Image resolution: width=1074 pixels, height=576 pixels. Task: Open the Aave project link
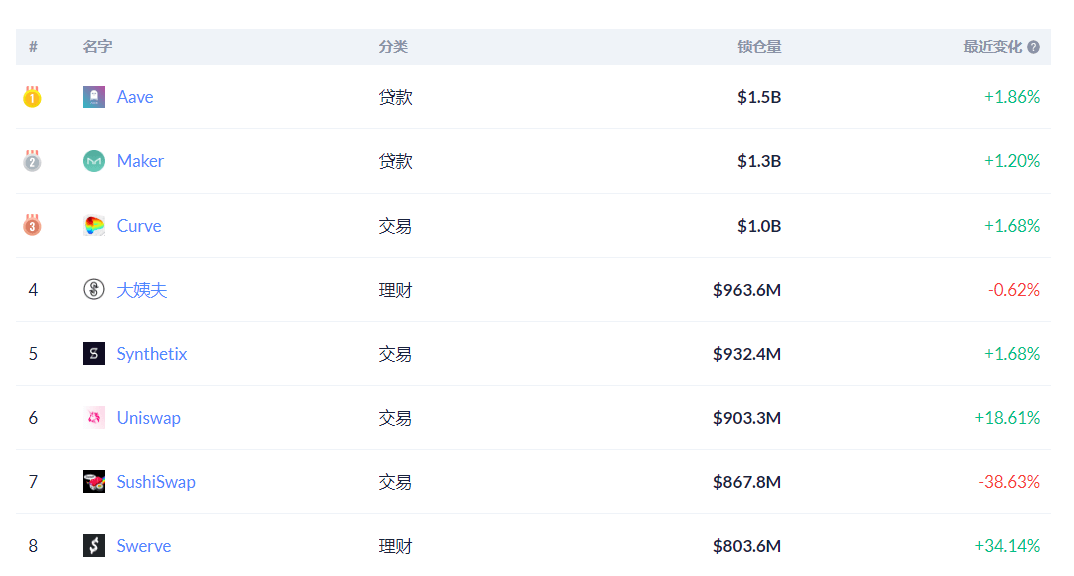click(135, 97)
